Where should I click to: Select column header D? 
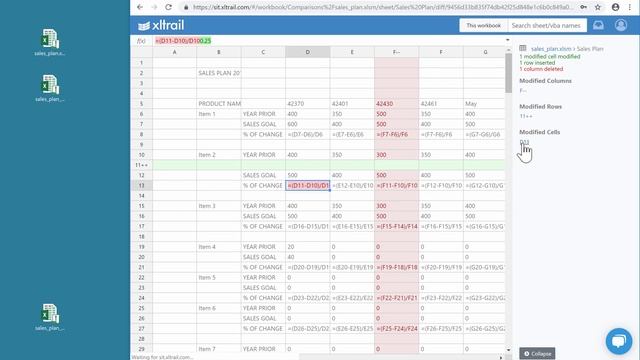[x=307, y=52]
